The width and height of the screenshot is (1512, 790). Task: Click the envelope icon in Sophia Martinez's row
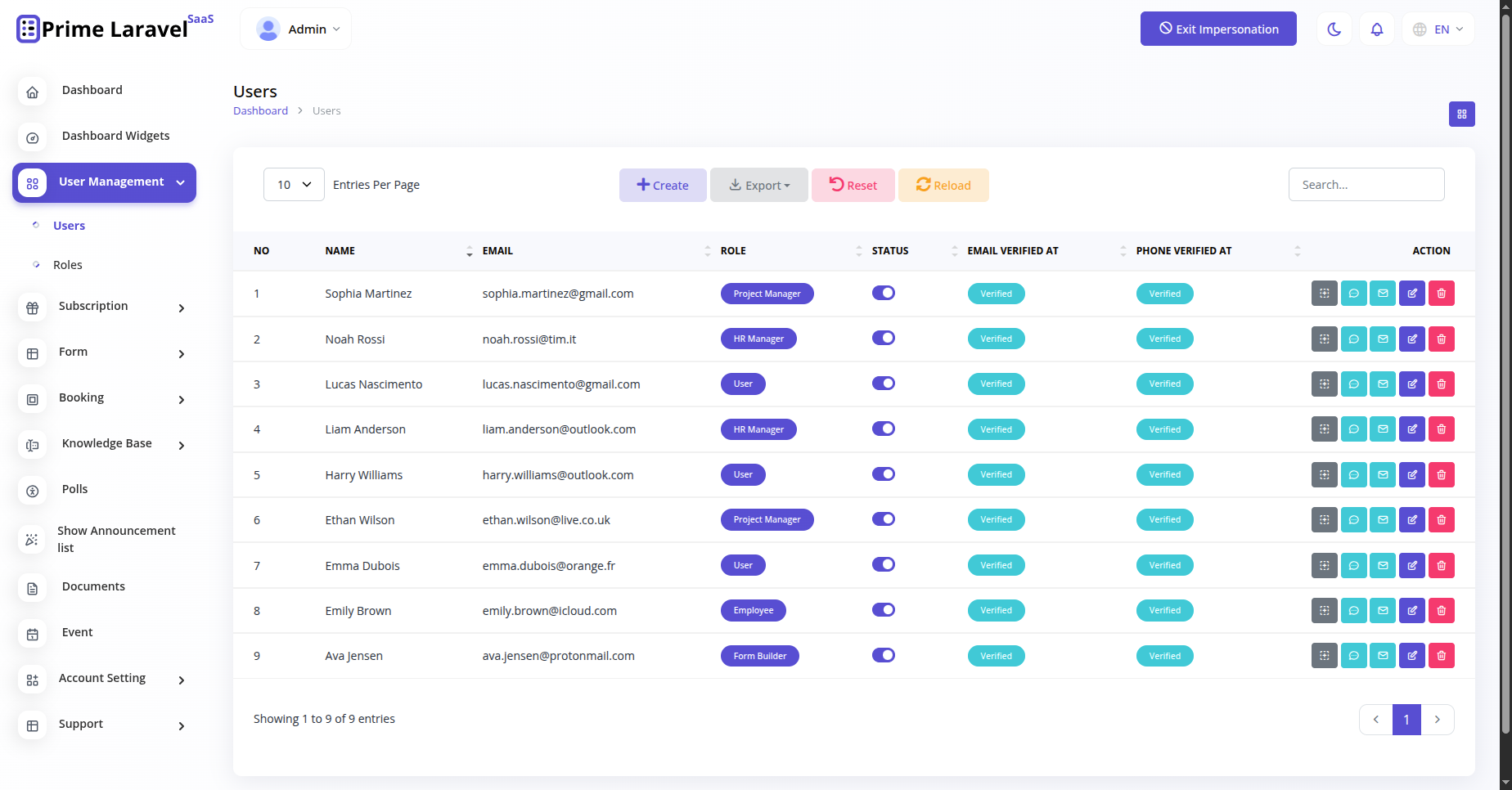click(1383, 294)
